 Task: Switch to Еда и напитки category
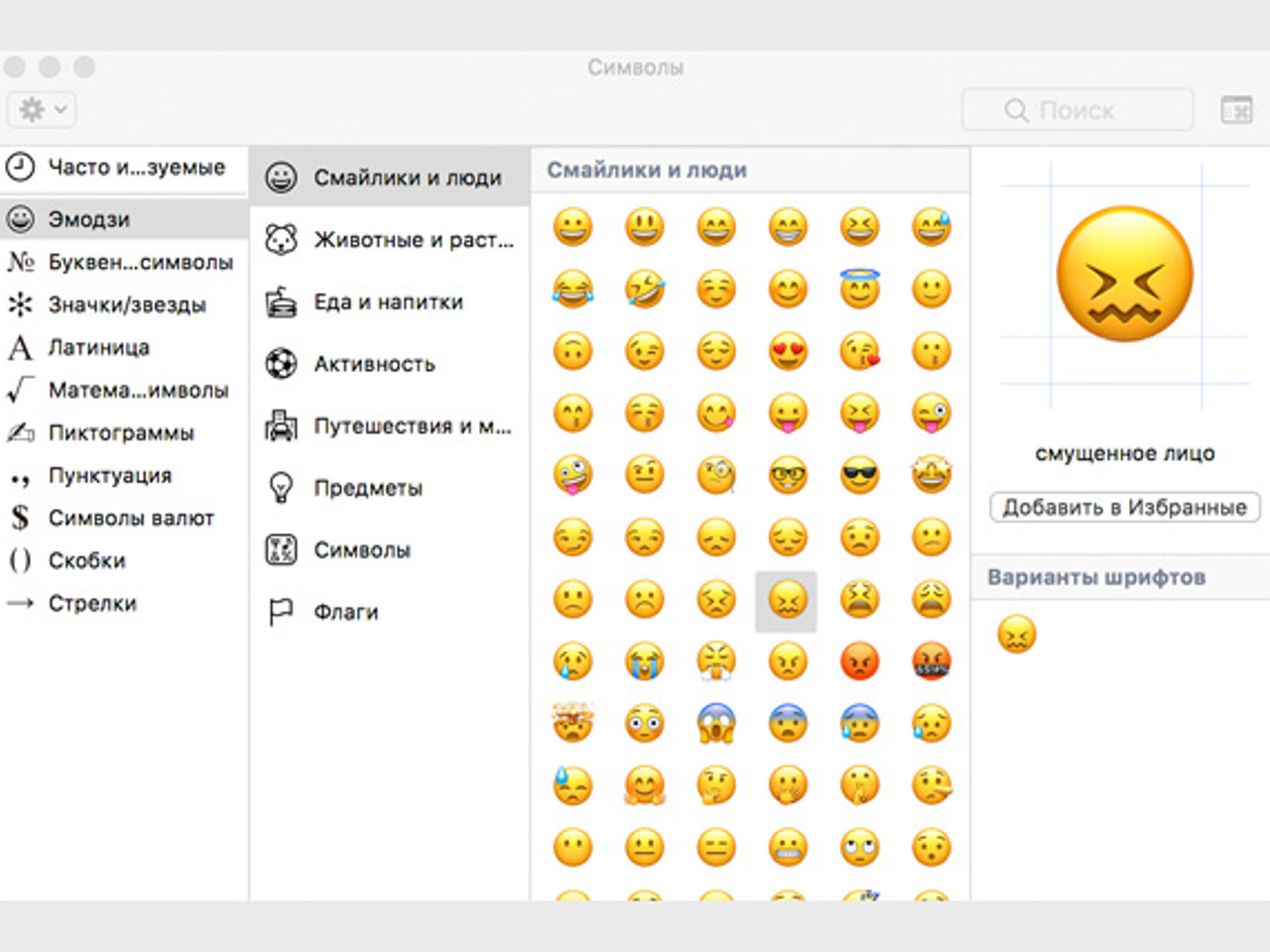[x=389, y=302]
